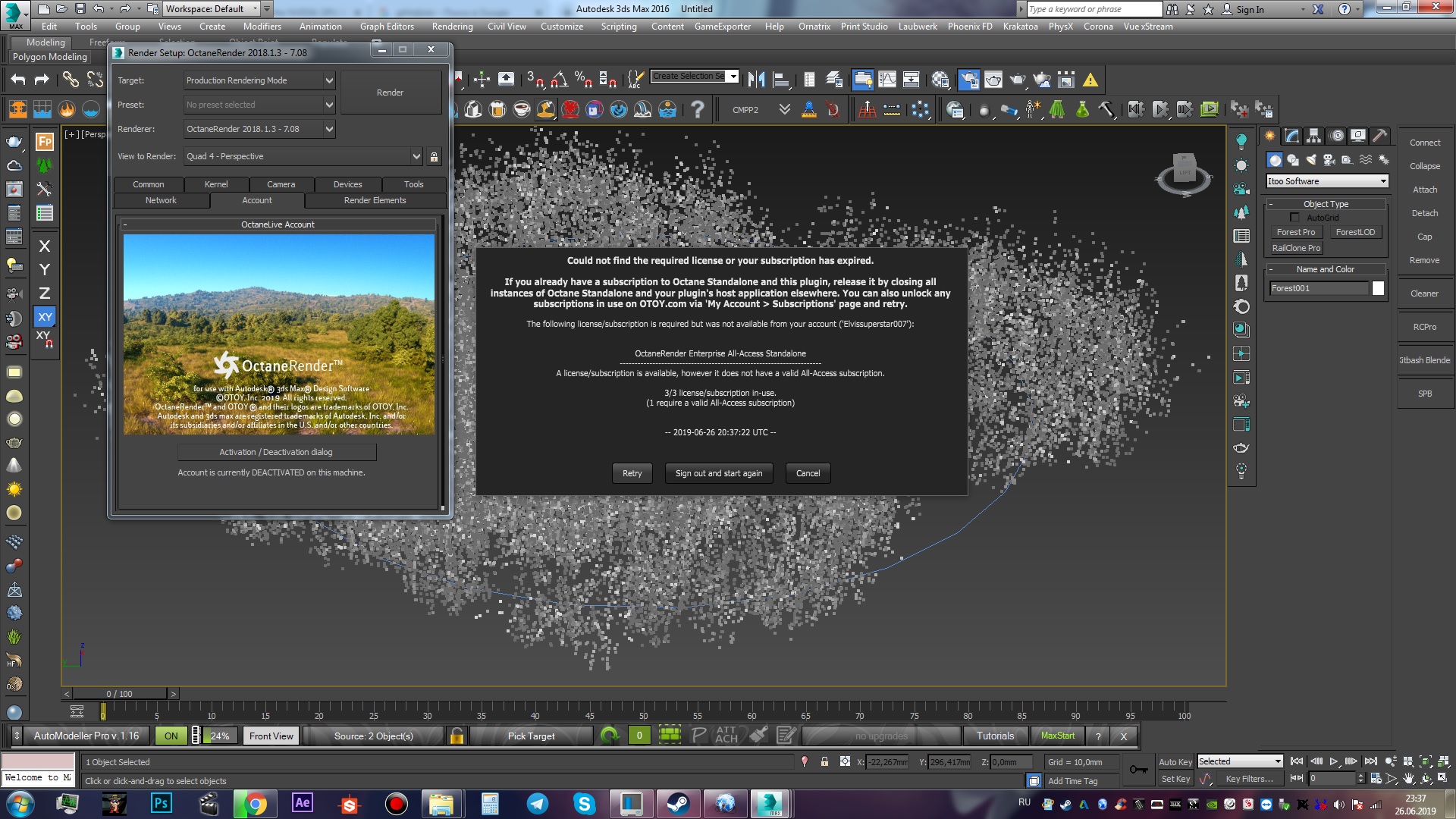Select the Cameras category icon
Viewport: 1456px width, 819px height.
1329,160
